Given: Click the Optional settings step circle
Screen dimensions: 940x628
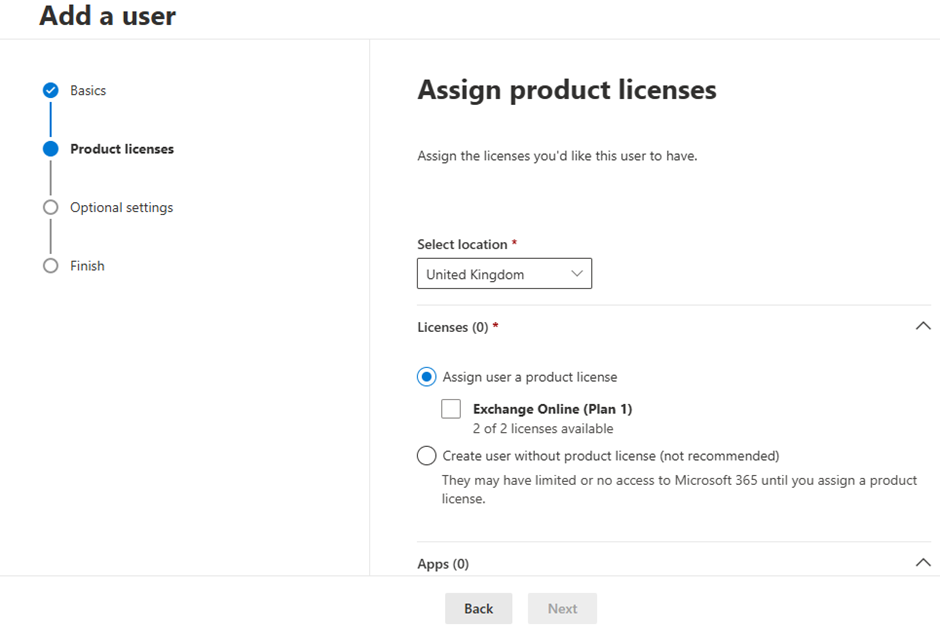Looking at the screenshot, I should point(51,207).
